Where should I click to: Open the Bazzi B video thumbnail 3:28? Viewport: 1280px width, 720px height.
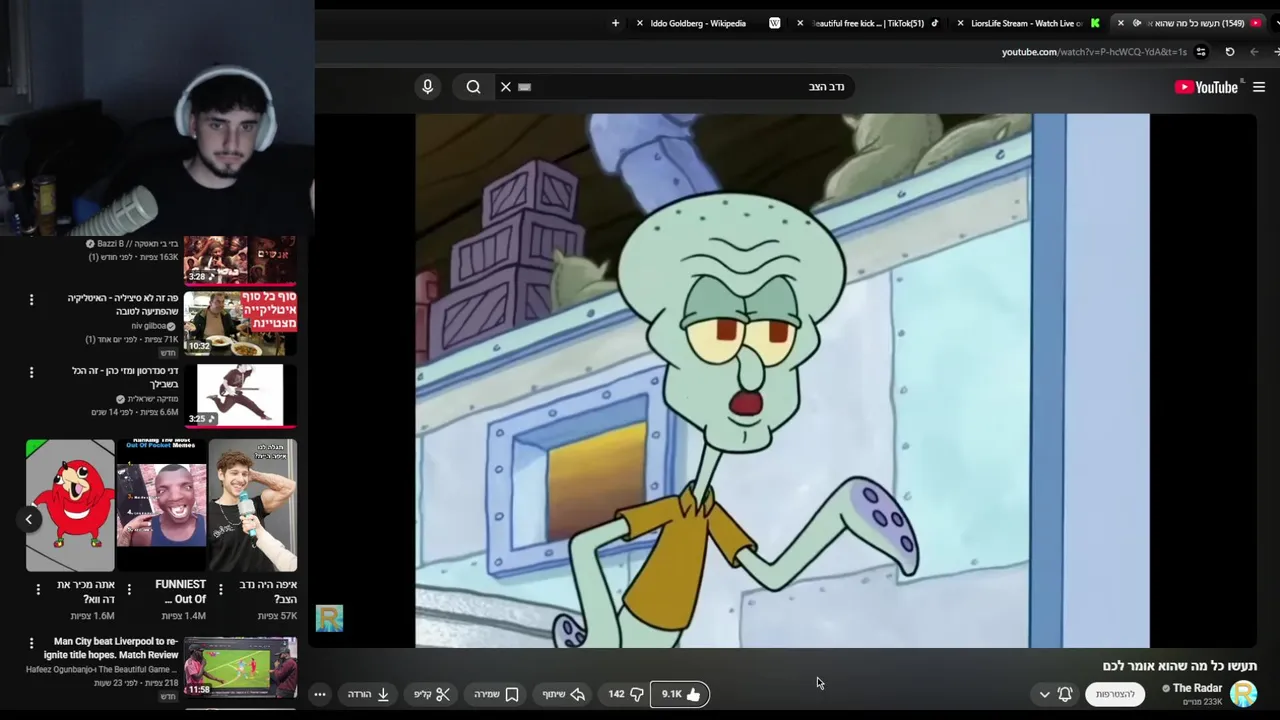(240, 260)
